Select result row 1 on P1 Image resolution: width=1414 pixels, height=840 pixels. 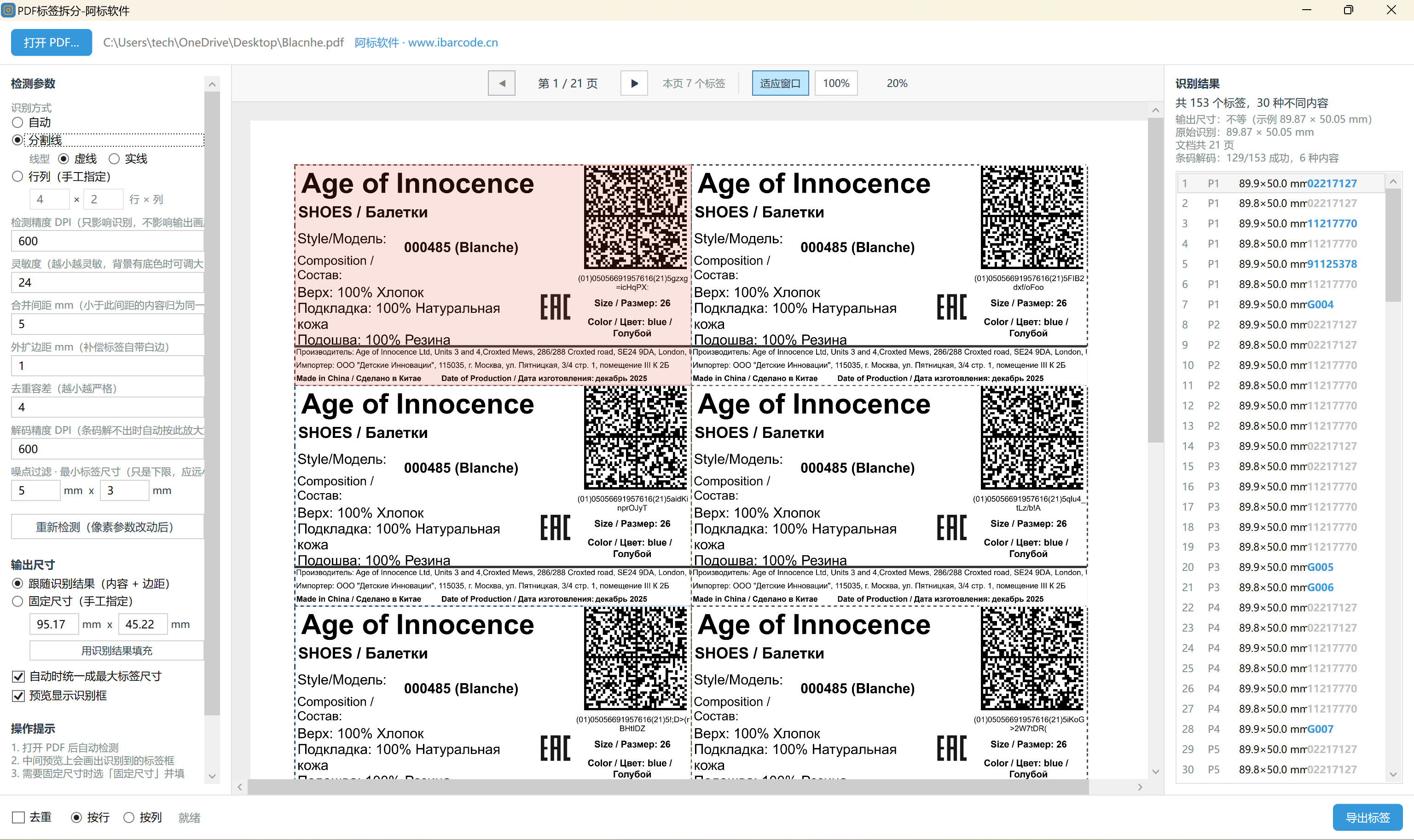tap(1281, 184)
